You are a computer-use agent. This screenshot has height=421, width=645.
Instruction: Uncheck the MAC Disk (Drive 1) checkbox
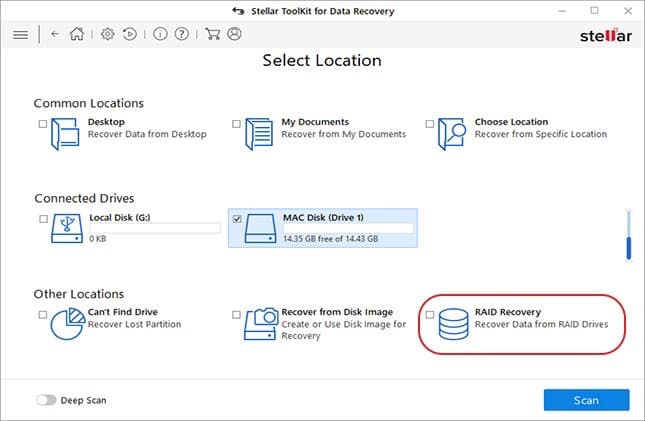tap(237, 219)
